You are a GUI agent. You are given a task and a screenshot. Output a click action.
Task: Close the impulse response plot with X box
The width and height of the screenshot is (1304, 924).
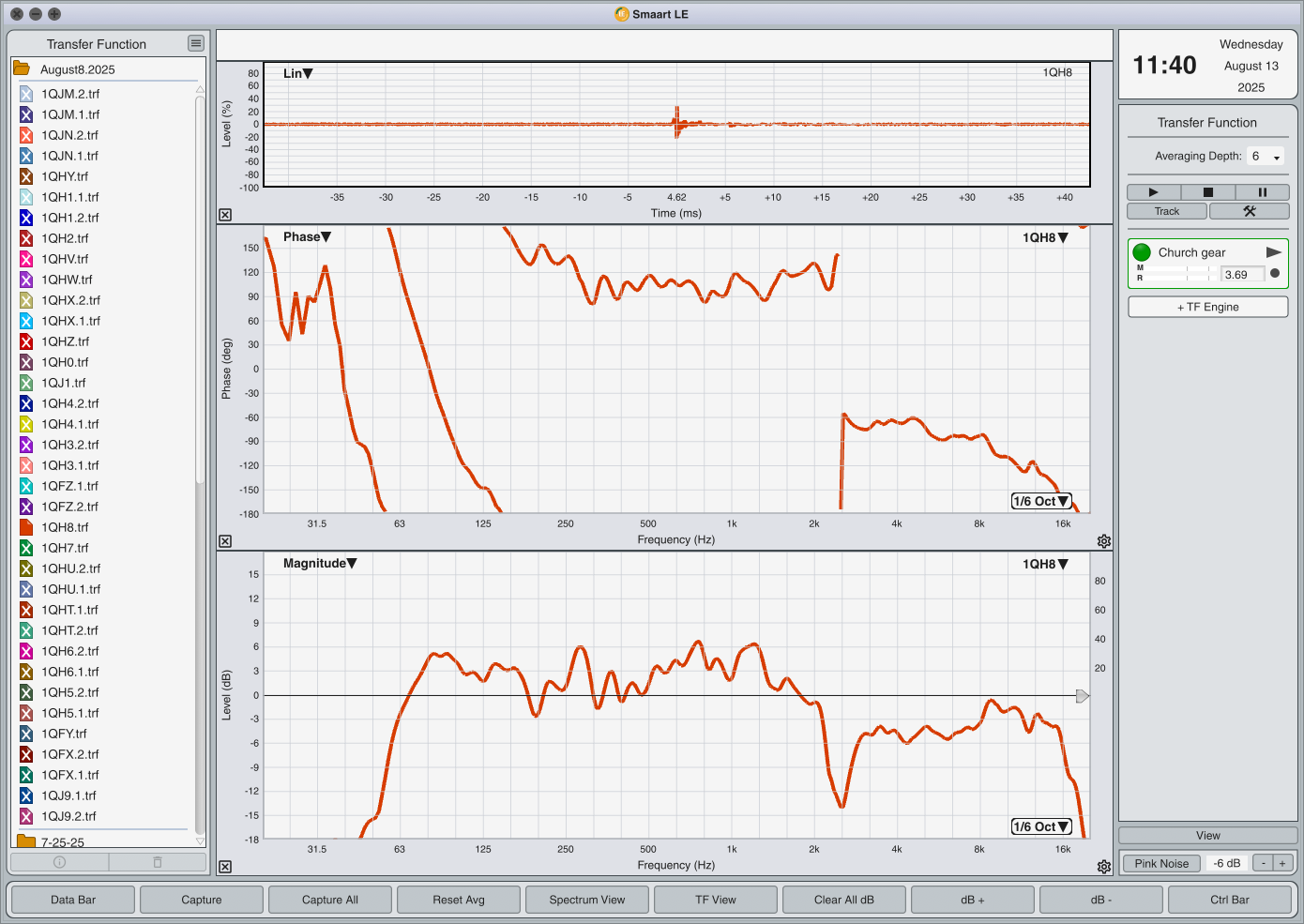(x=225, y=215)
